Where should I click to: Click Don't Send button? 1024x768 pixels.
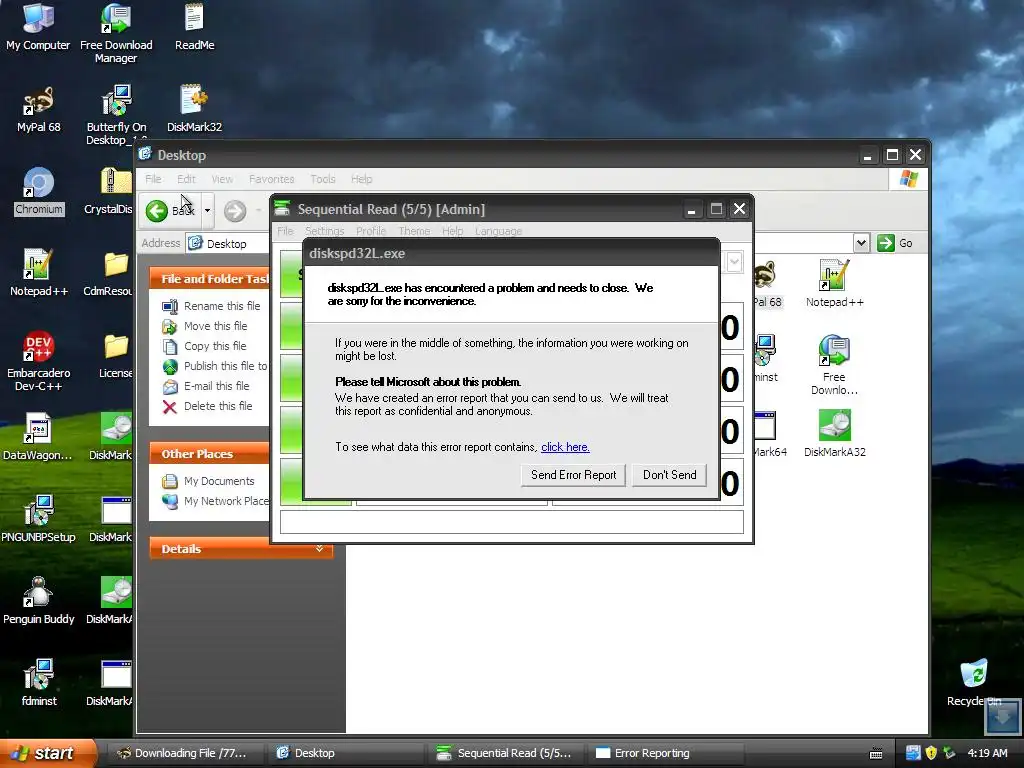669,475
